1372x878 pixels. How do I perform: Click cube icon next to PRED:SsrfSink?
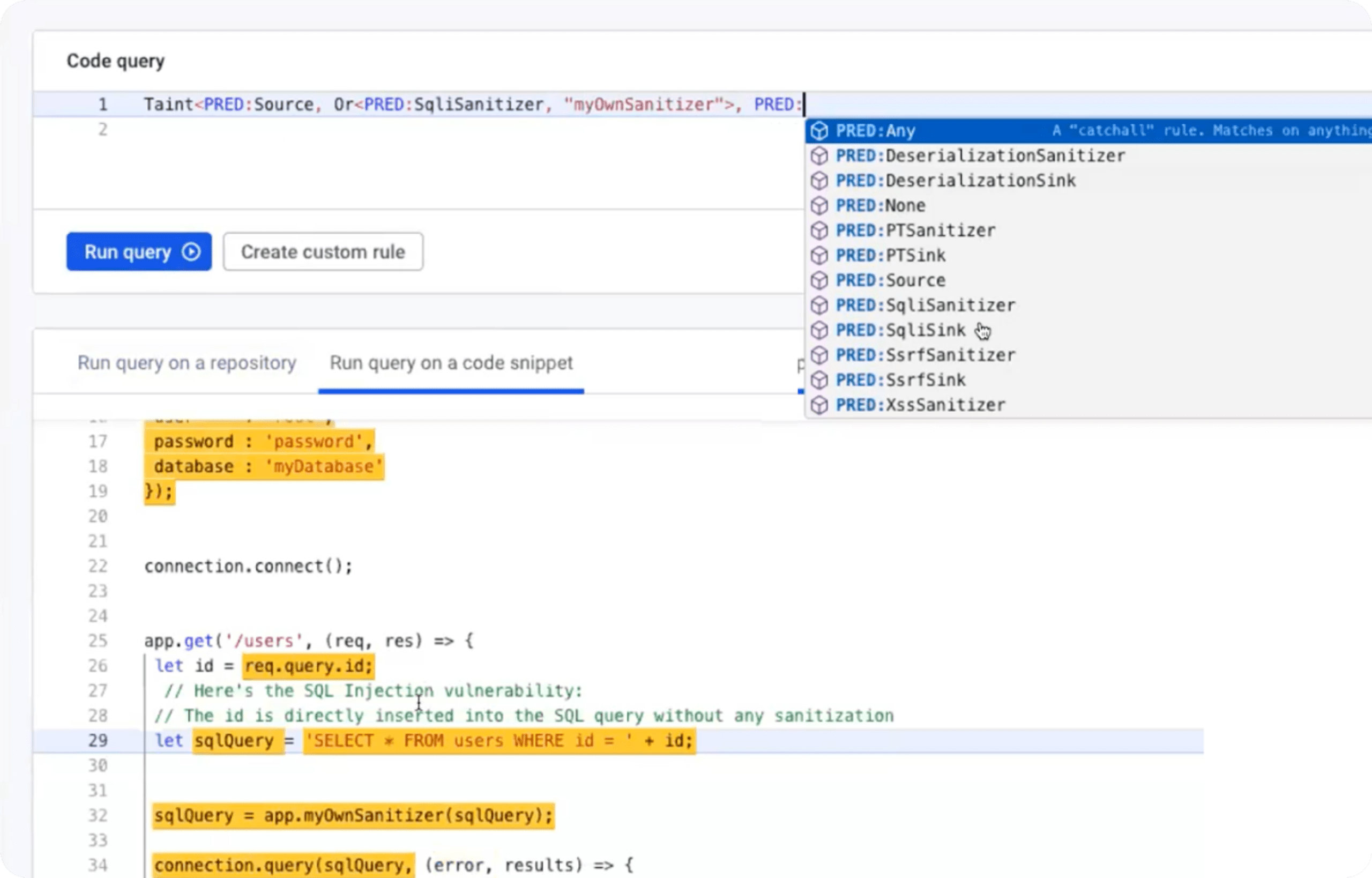coord(819,380)
